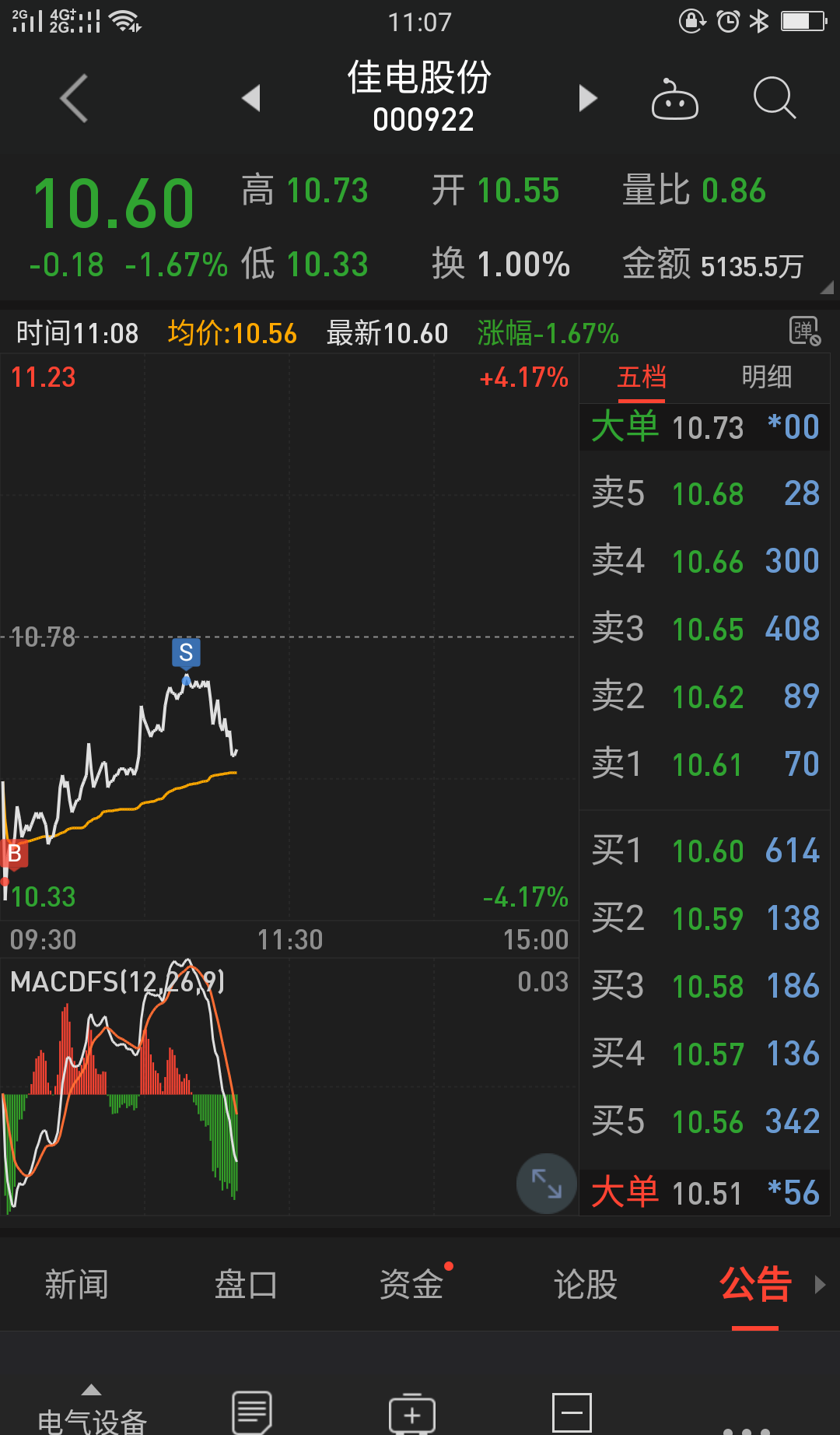Viewport: 840px width, 1435px height.
Task: Tap MACDFS(12,26,9) indicator label
Action: [x=117, y=982]
